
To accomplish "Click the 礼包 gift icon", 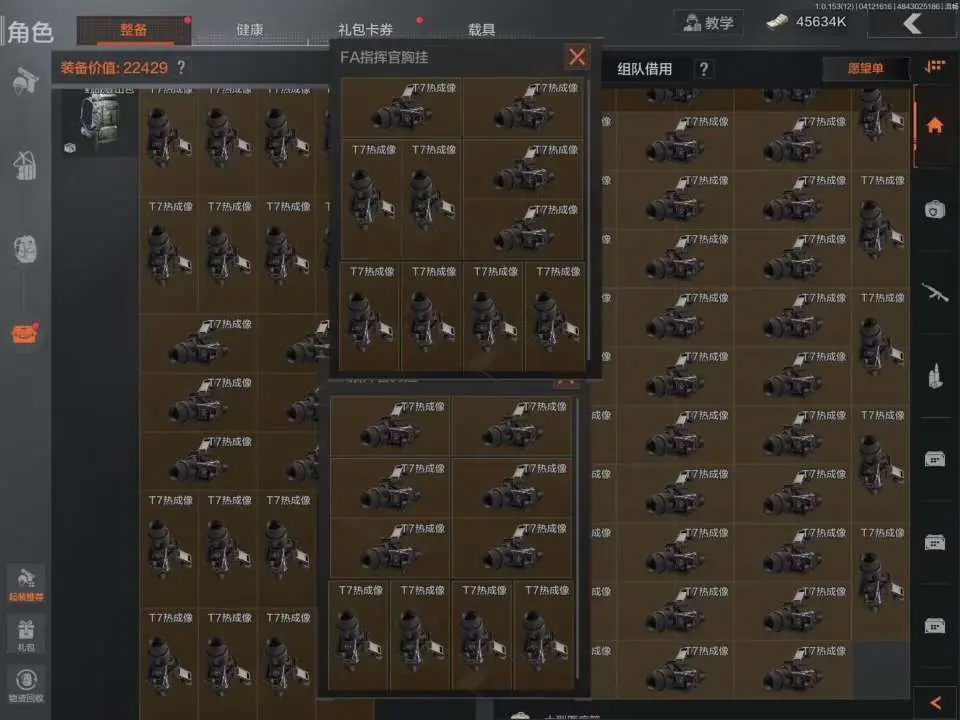I will (x=26, y=634).
